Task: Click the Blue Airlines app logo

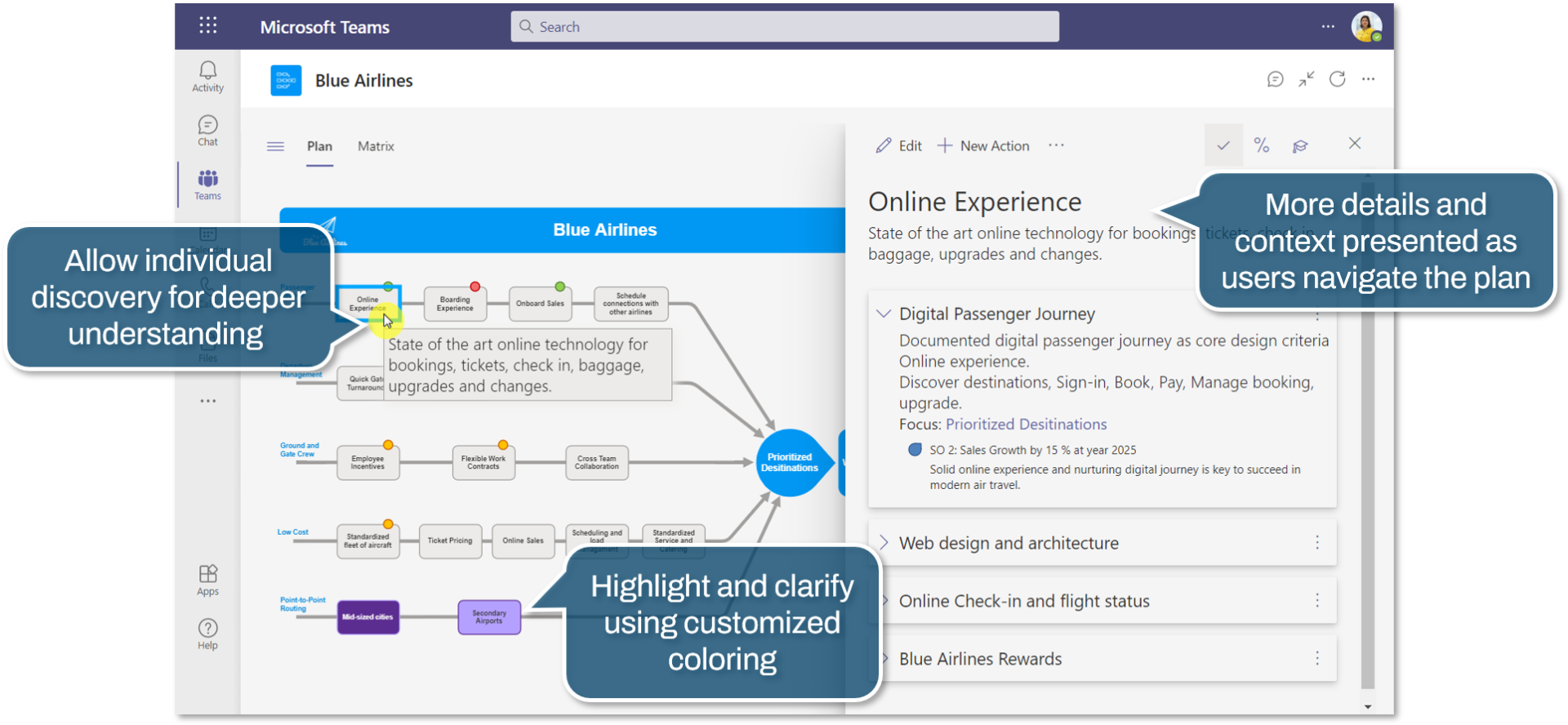Action: point(286,80)
